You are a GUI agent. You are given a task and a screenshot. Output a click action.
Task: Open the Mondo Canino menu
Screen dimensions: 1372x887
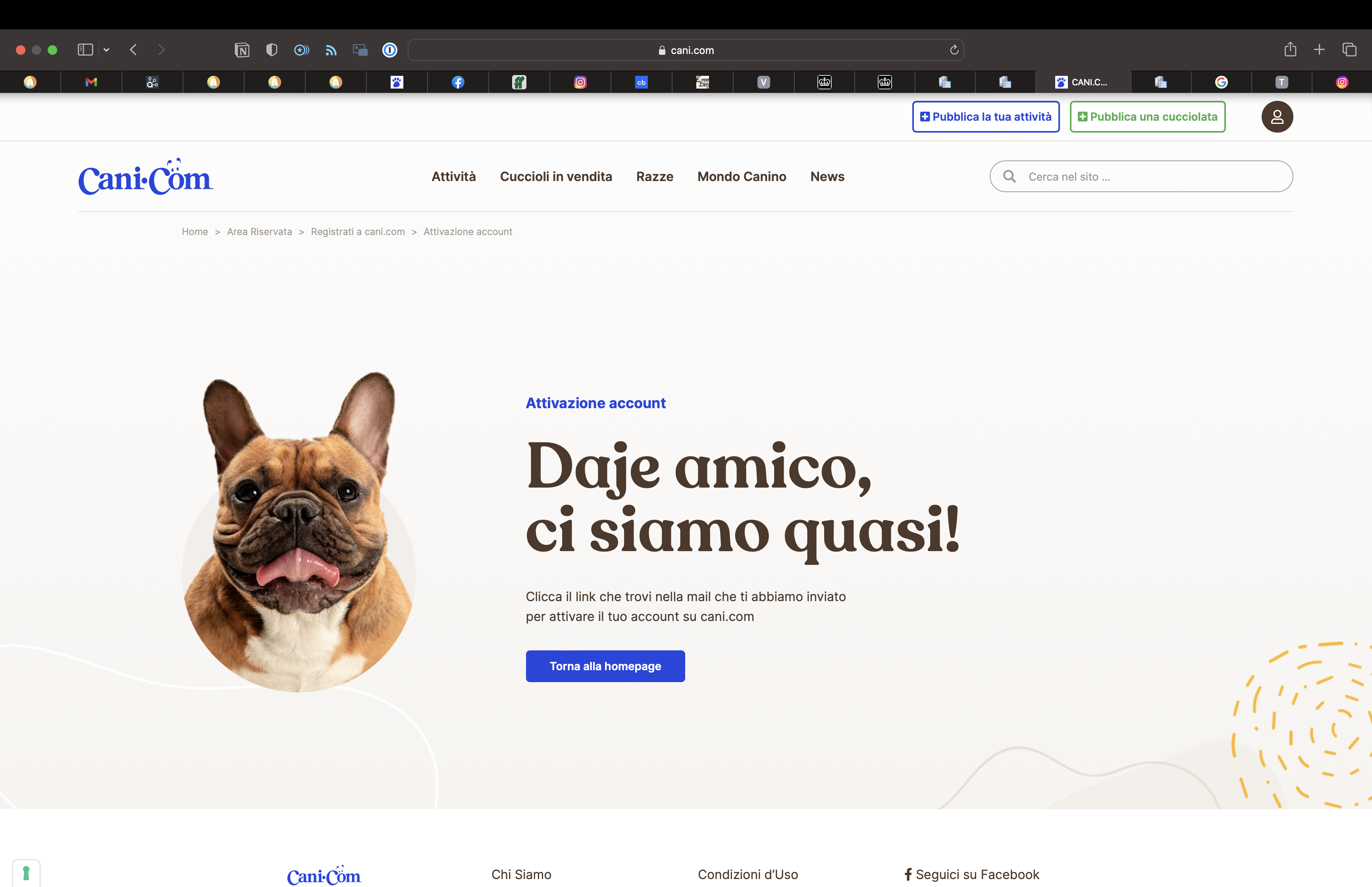click(x=742, y=177)
